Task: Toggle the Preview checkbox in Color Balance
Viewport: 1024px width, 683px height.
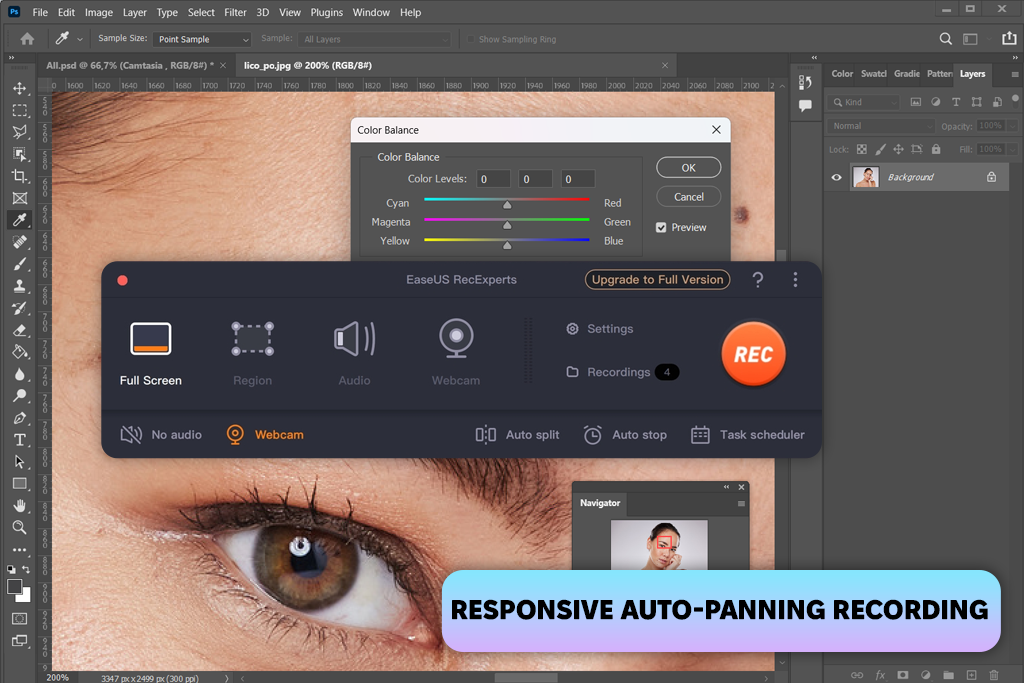Action: point(661,227)
